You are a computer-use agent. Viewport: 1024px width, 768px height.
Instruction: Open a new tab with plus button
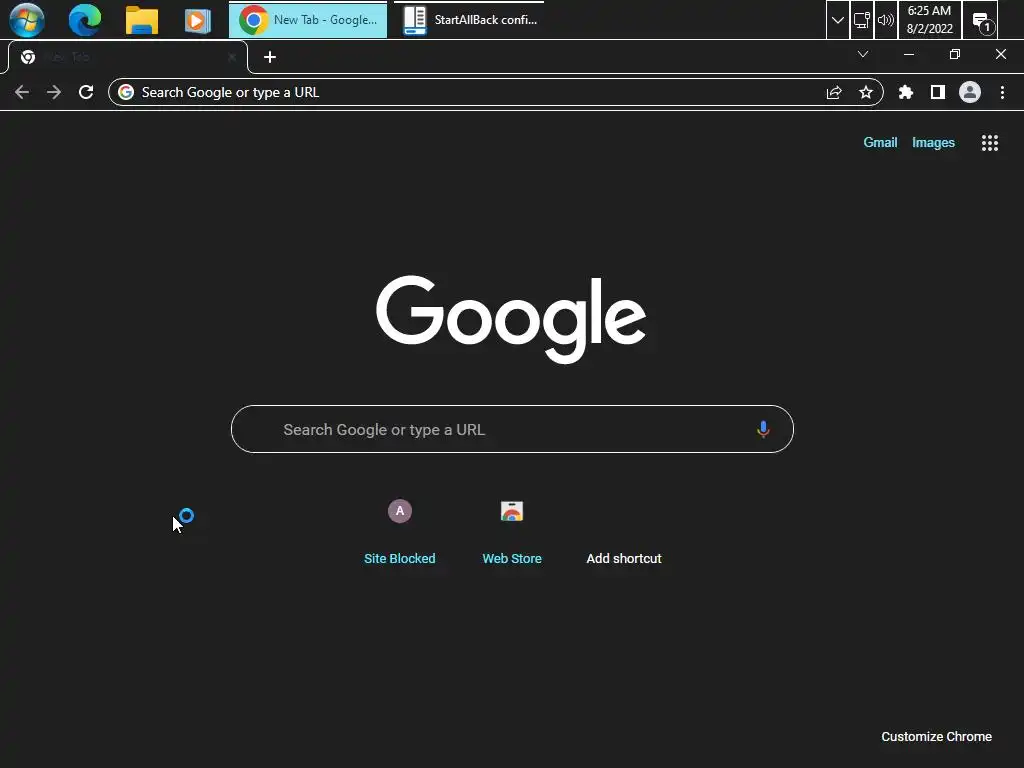(x=270, y=57)
